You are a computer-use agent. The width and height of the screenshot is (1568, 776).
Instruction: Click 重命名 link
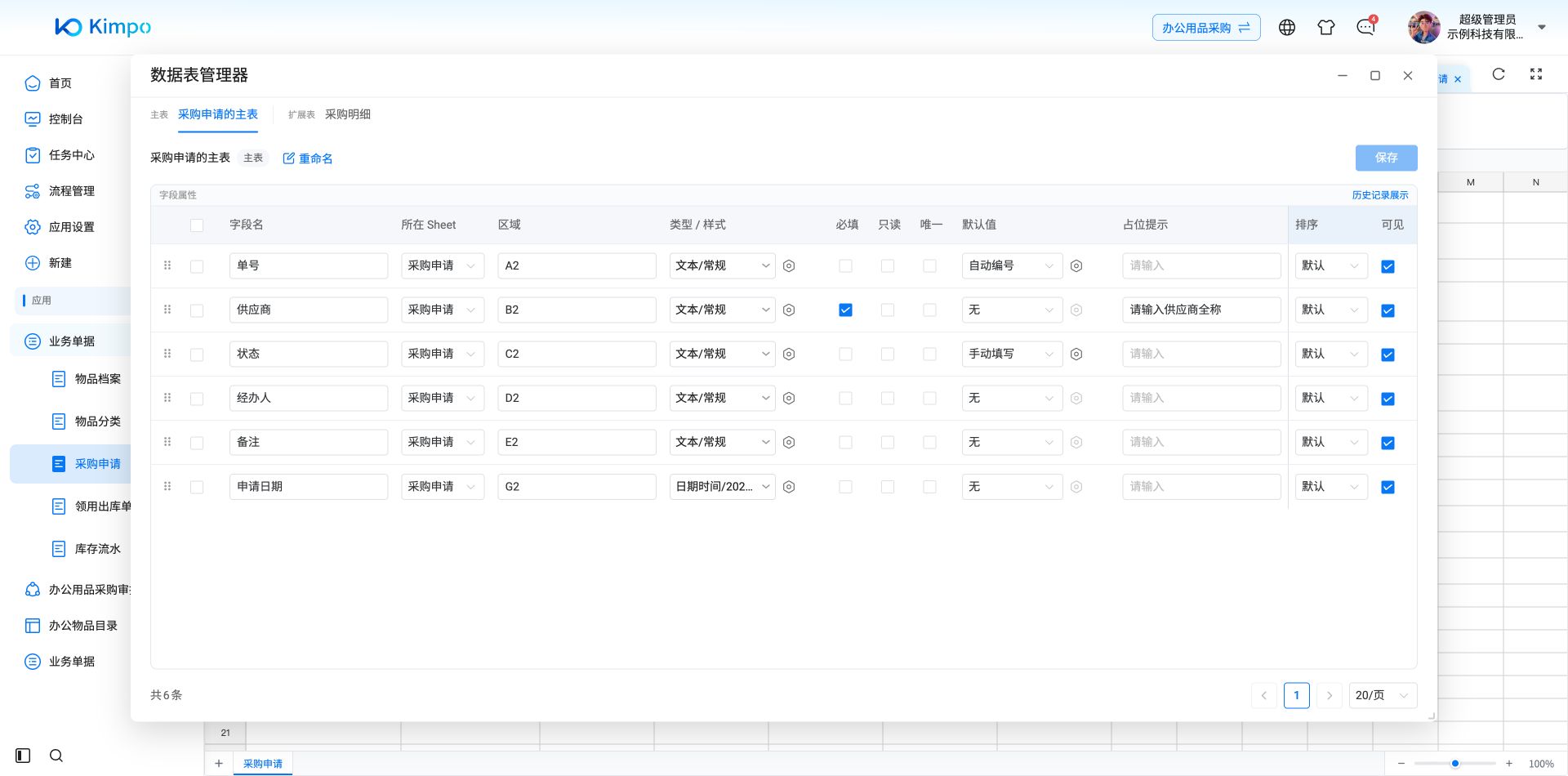[x=308, y=158]
